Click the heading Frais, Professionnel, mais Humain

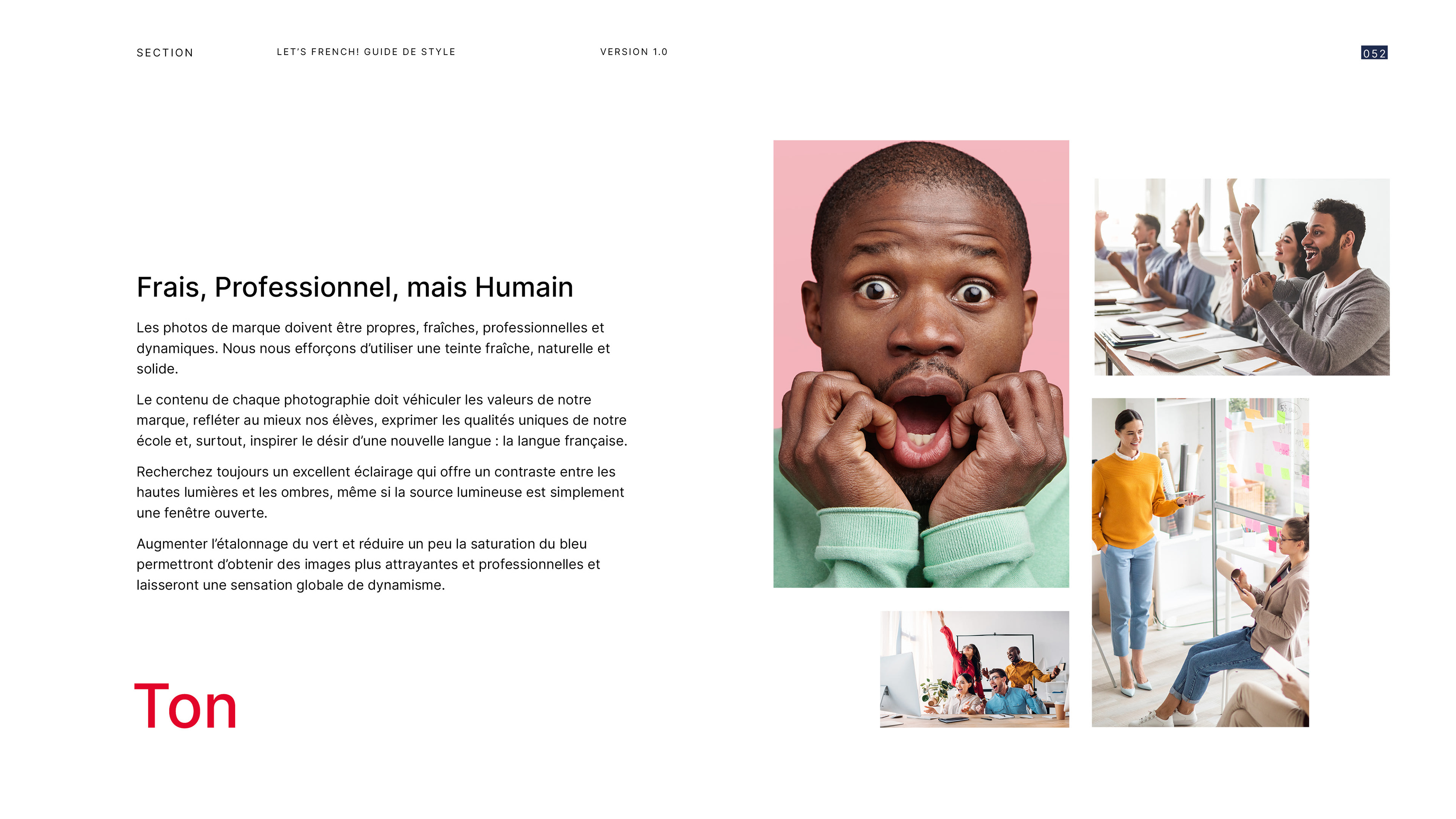(355, 287)
